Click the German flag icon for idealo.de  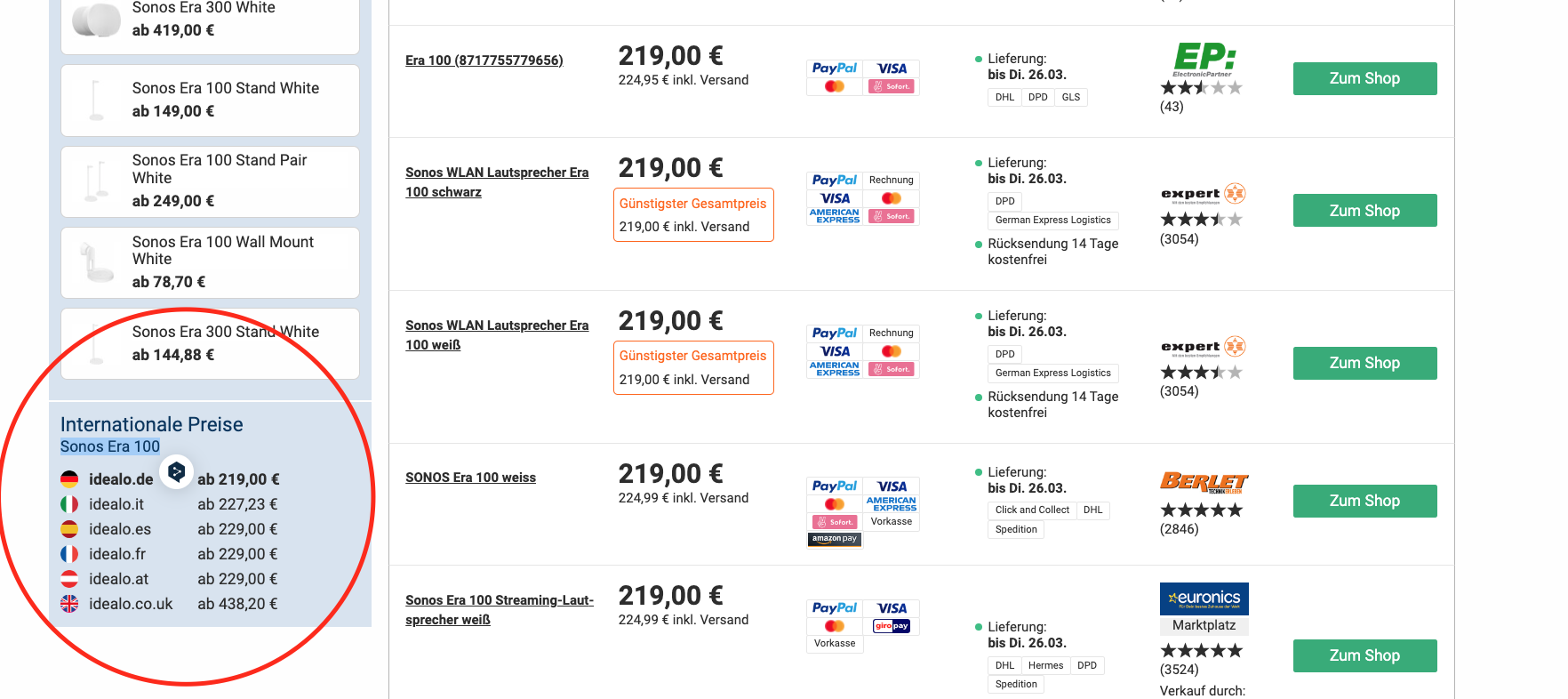click(69, 479)
